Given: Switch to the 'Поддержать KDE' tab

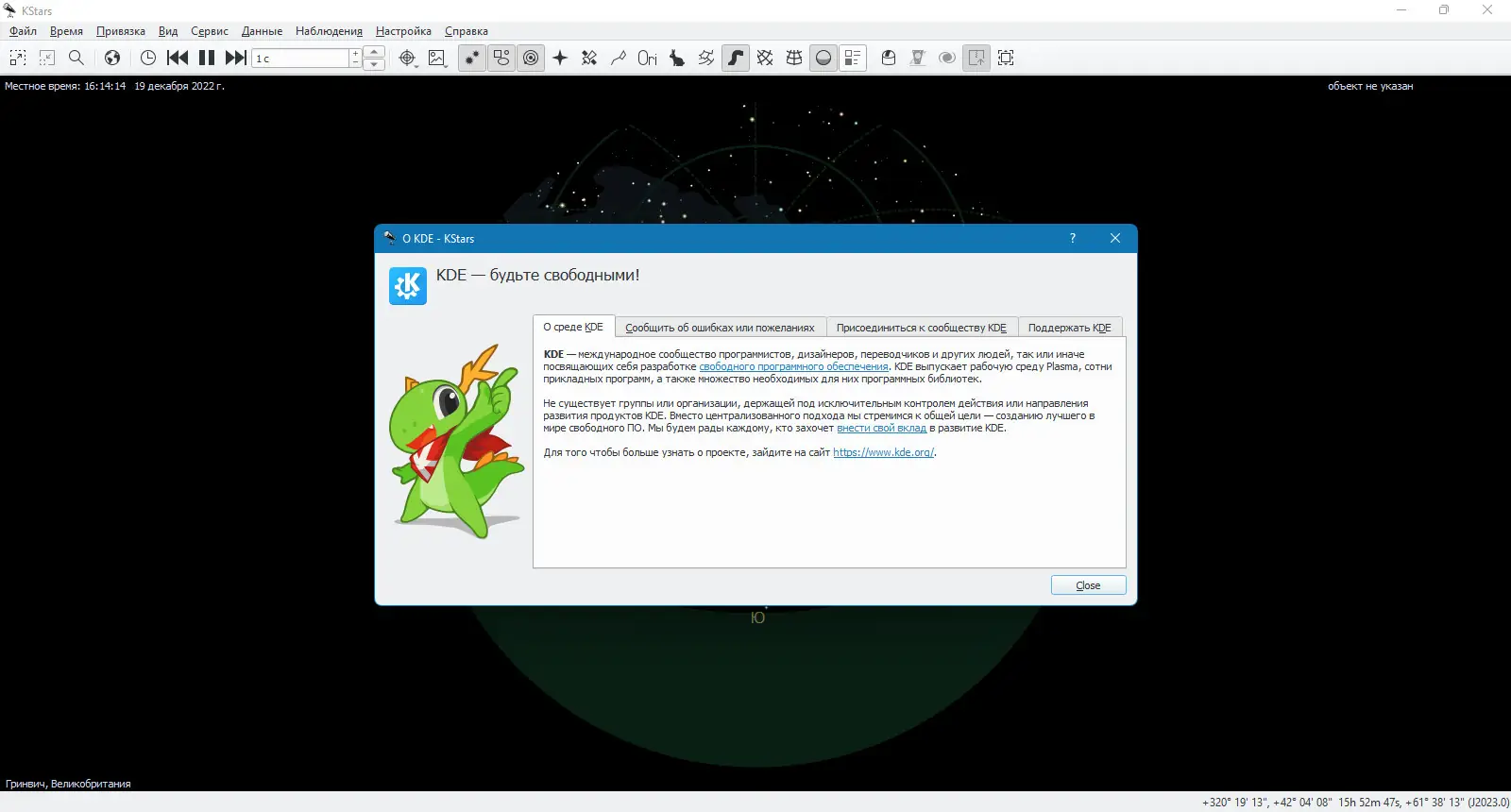Looking at the screenshot, I should click(1070, 328).
